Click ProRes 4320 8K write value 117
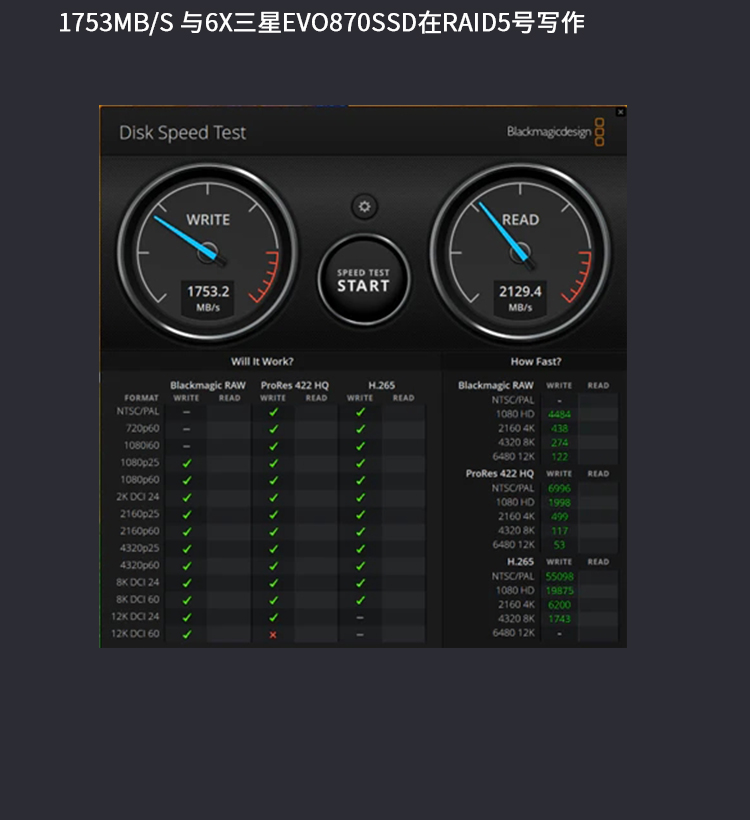This screenshot has width=750, height=820. [x=559, y=531]
